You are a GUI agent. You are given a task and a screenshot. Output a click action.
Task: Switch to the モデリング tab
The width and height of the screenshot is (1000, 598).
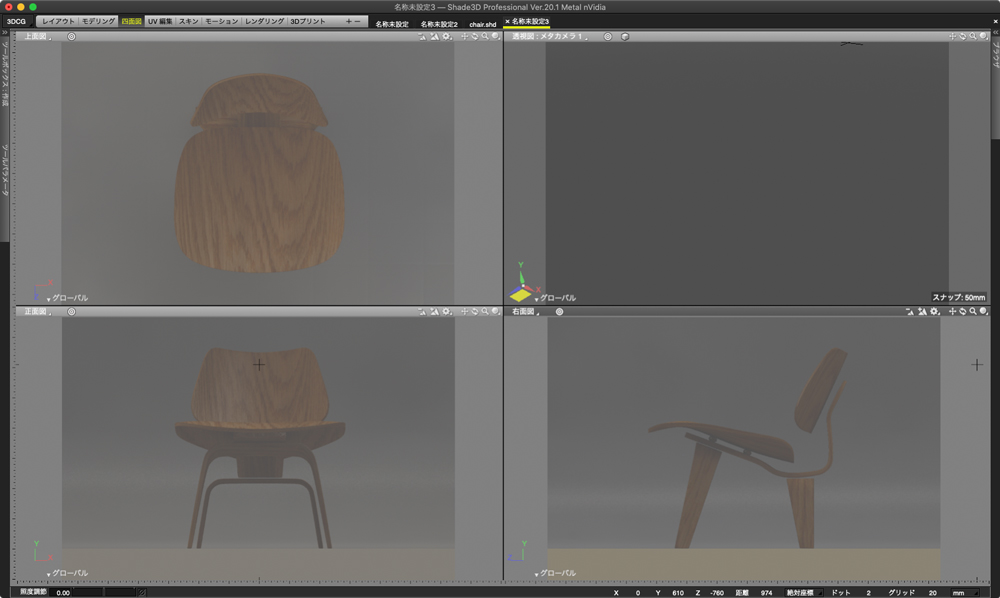(98, 21)
